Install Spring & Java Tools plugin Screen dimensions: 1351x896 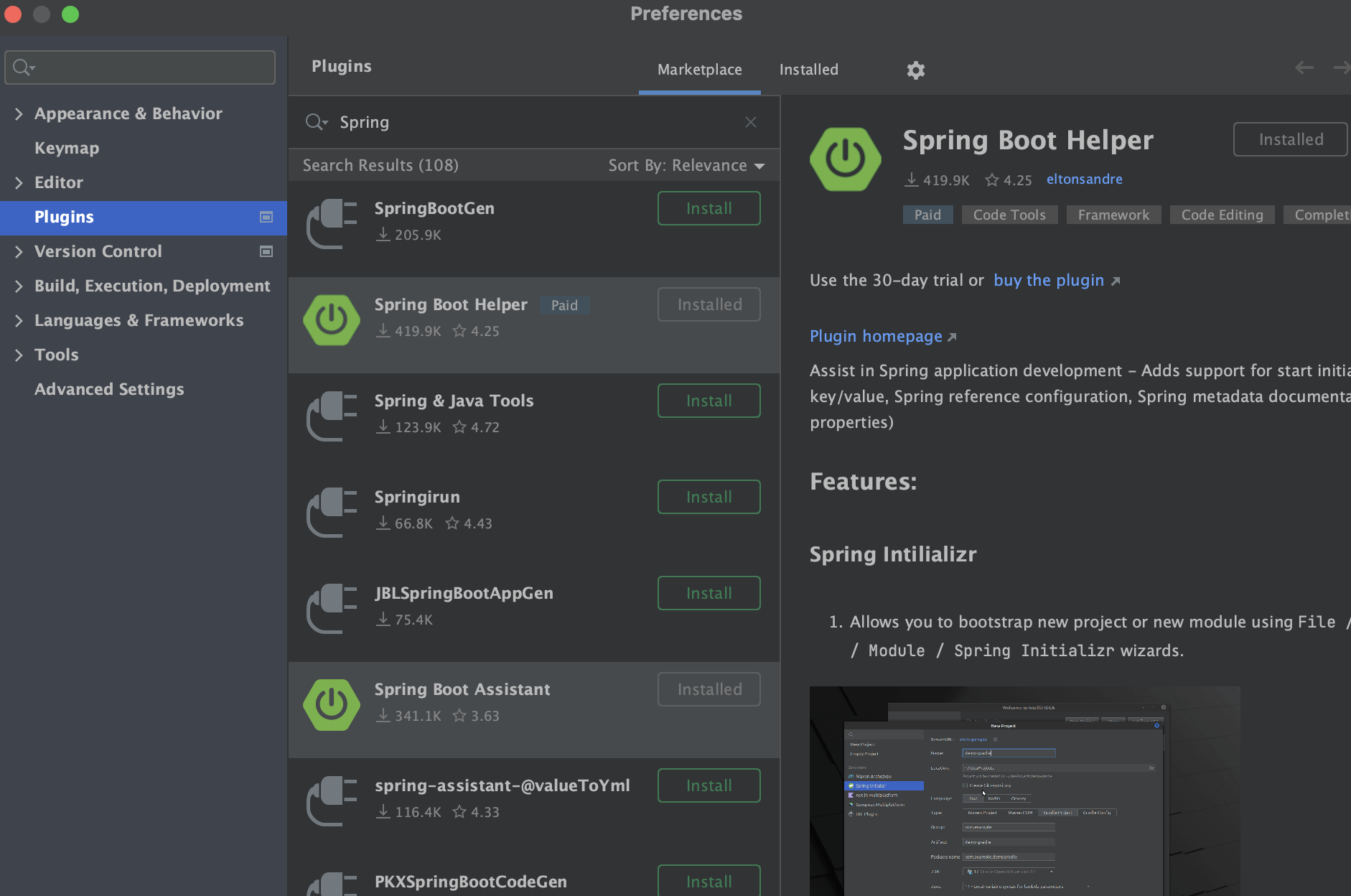[x=709, y=401]
